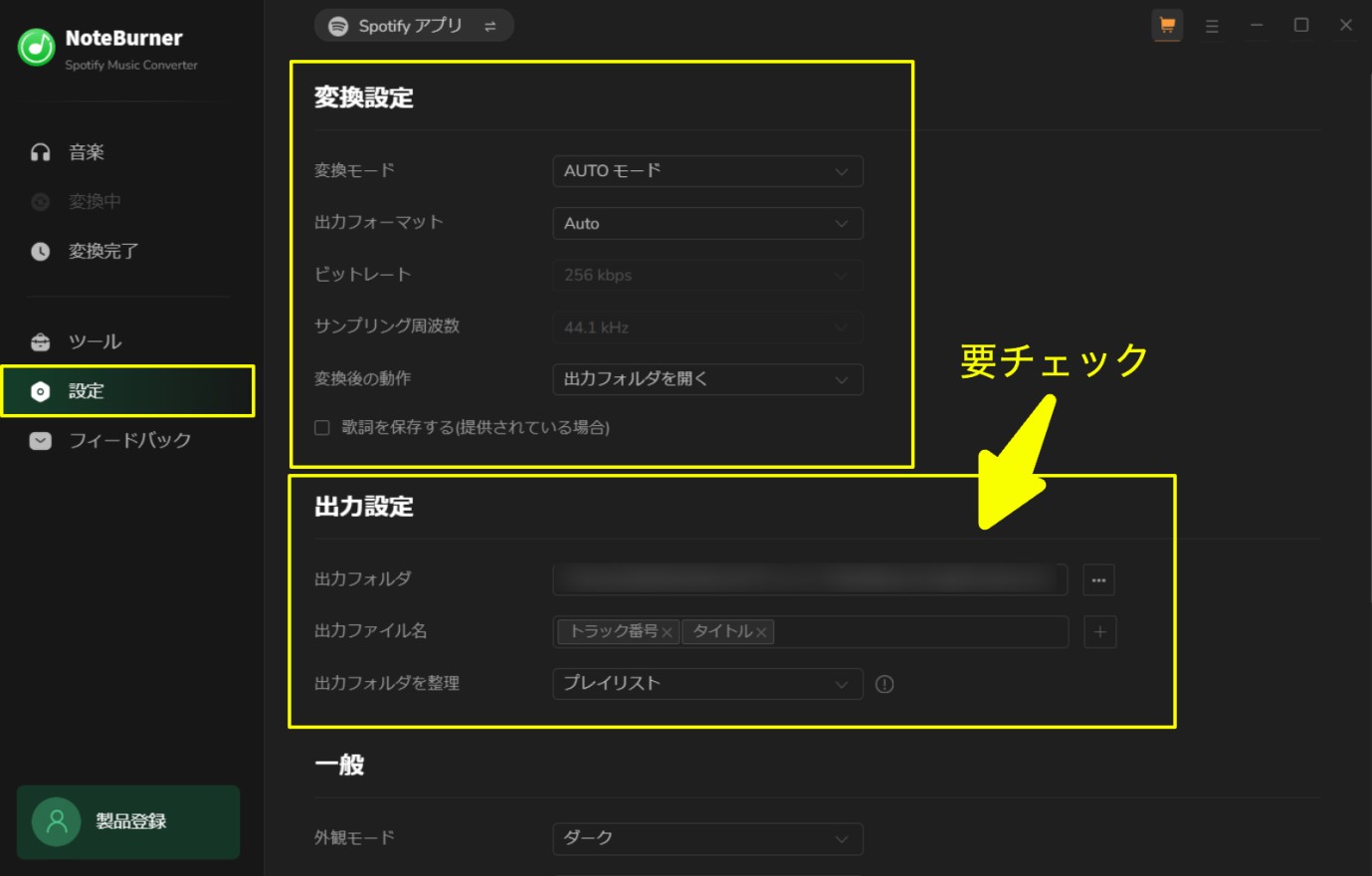Screen dimensions: 1372x876
Task: Click the 製品登録 registration button
Action: coord(128,822)
